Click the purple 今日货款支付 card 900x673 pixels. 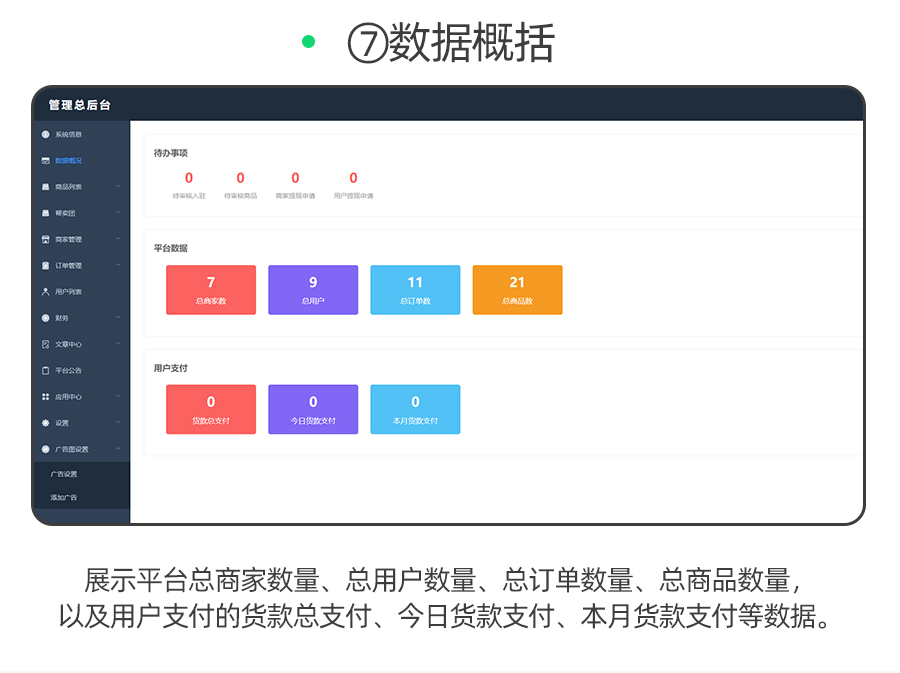click(x=313, y=409)
